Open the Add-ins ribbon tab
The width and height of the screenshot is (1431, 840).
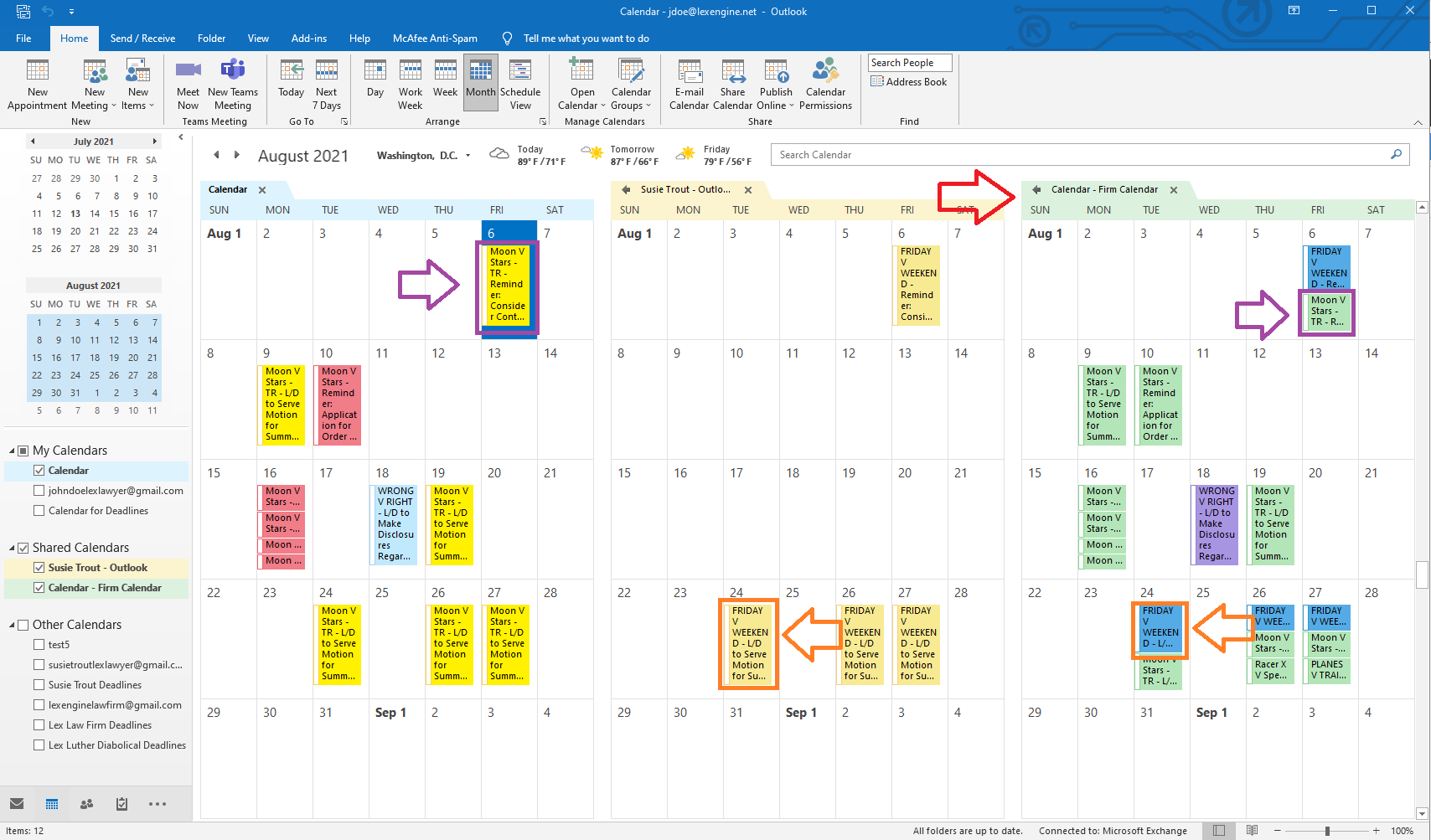click(308, 38)
